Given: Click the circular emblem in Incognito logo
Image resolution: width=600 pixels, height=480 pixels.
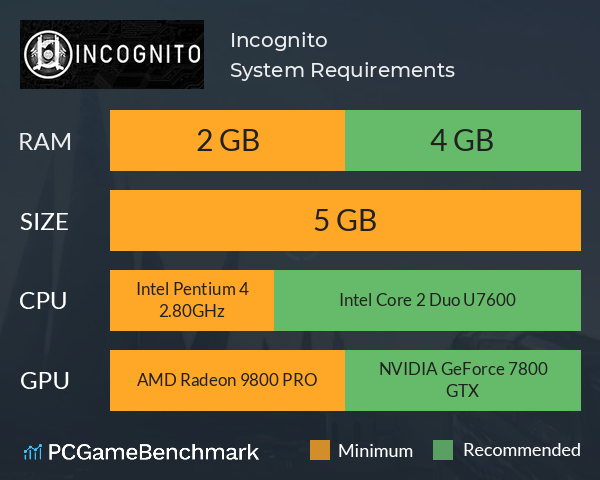Looking at the screenshot, I should pyautogui.click(x=48, y=54).
